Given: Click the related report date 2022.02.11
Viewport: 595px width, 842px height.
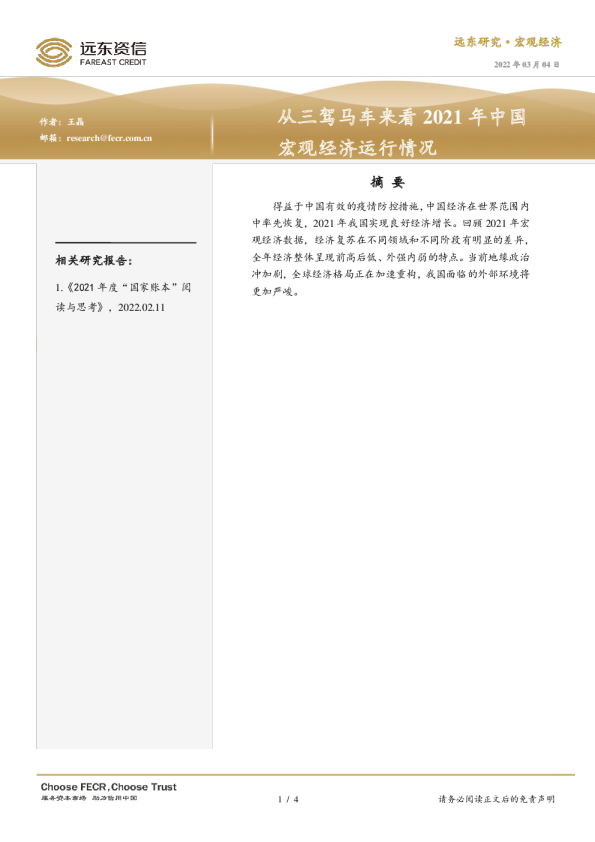Looking at the screenshot, I should tap(141, 308).
